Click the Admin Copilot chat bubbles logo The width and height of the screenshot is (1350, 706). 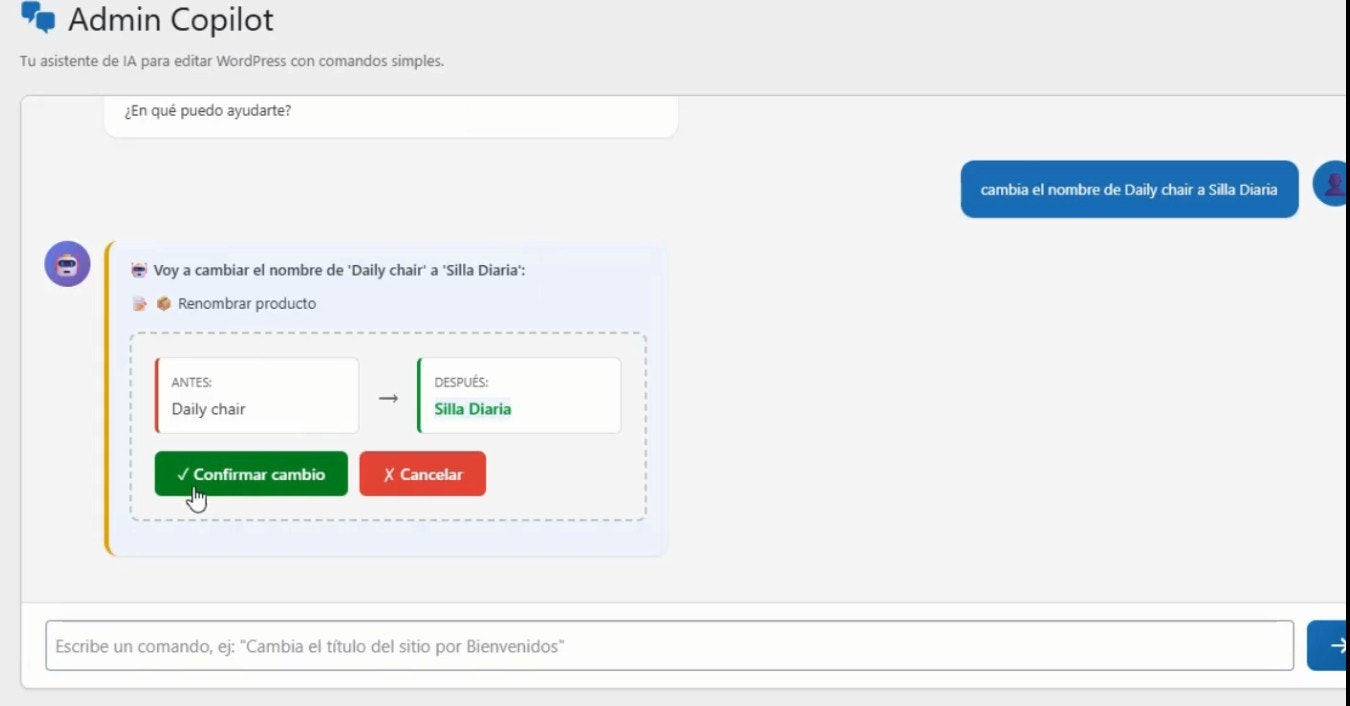(38, 18)
